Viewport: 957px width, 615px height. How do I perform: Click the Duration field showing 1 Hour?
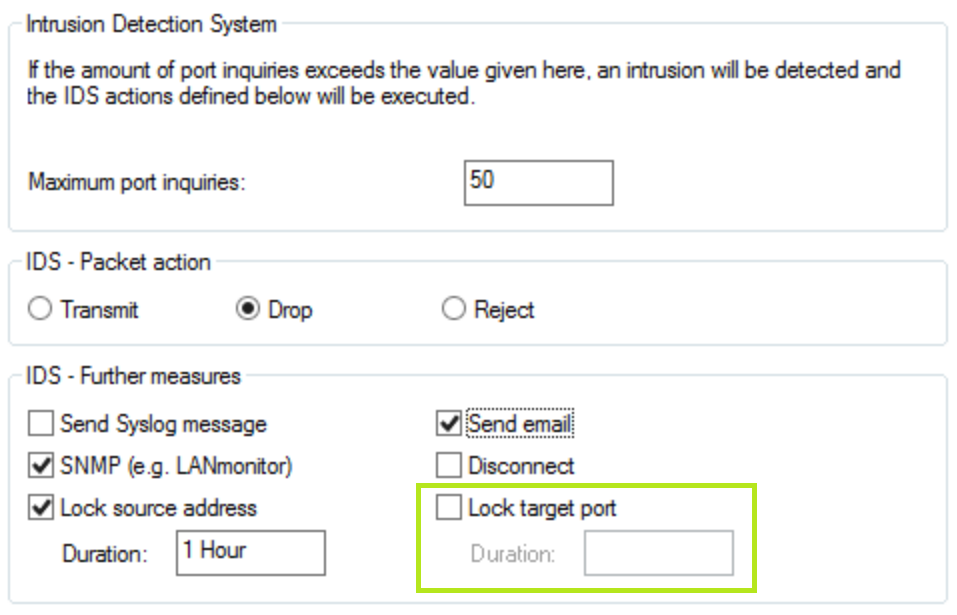[250, 552]
